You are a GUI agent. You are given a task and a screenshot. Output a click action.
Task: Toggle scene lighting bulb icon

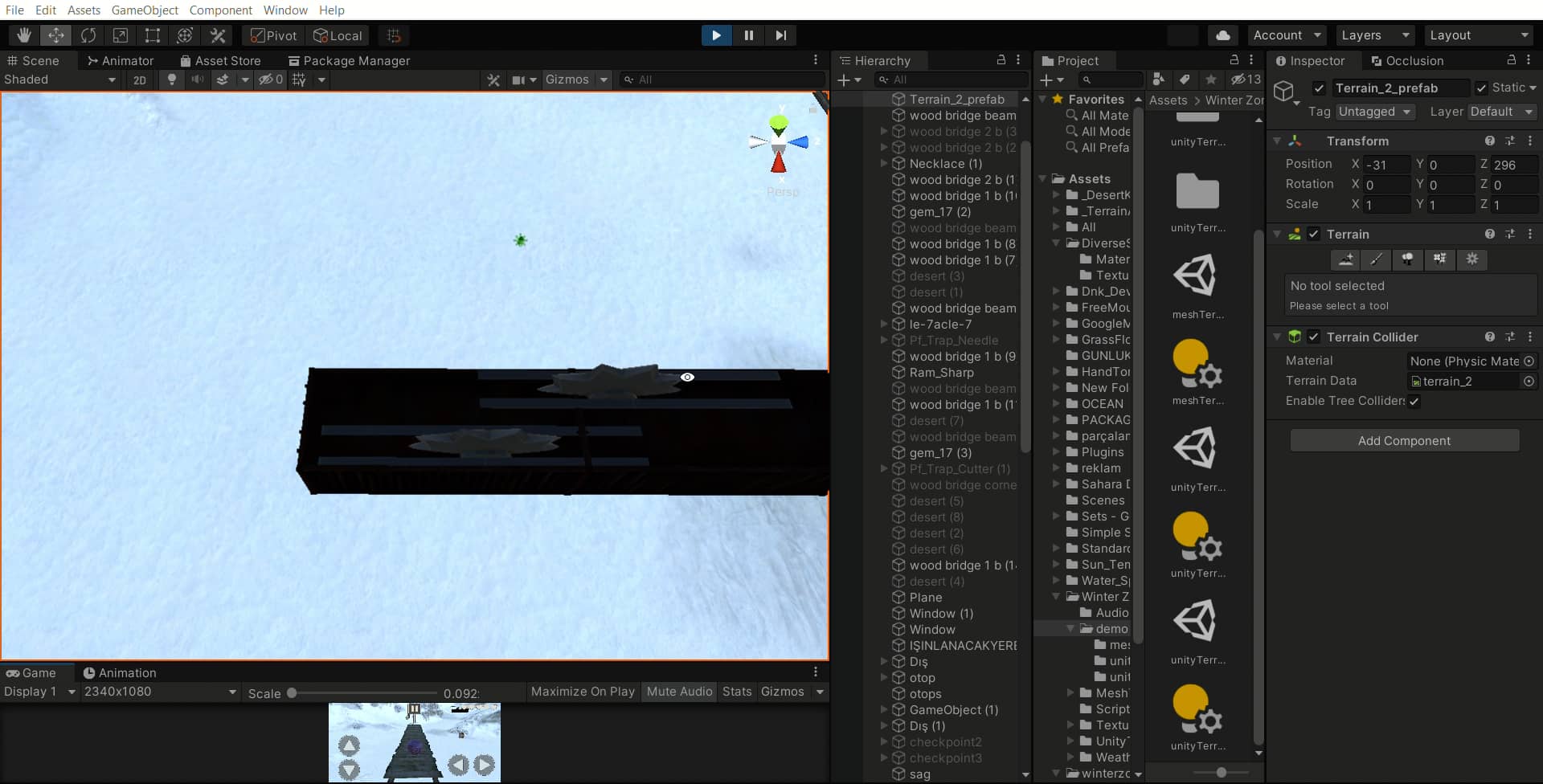coord(171,80)
